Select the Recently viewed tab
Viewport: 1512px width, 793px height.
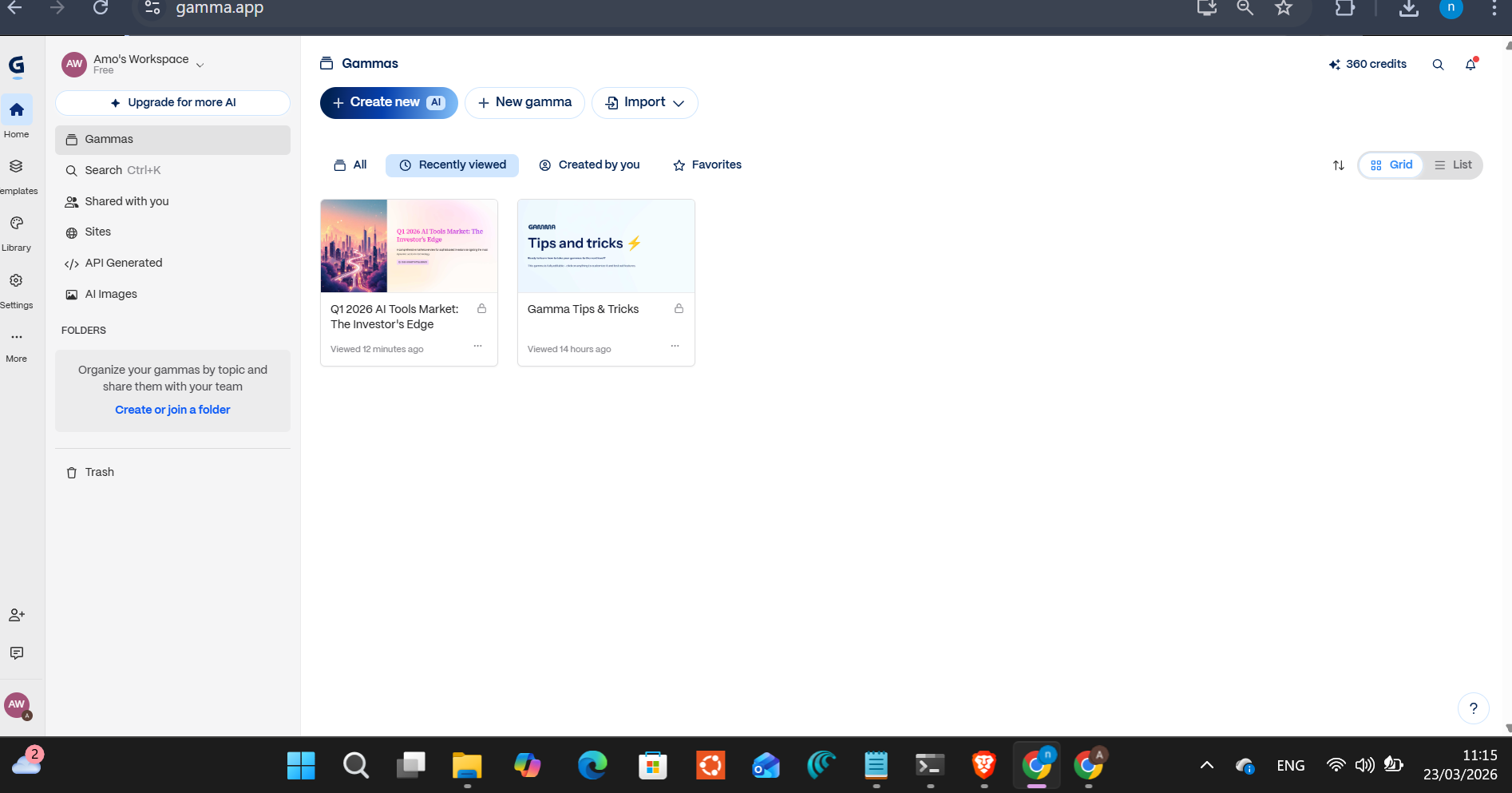(x=452, y=165)
